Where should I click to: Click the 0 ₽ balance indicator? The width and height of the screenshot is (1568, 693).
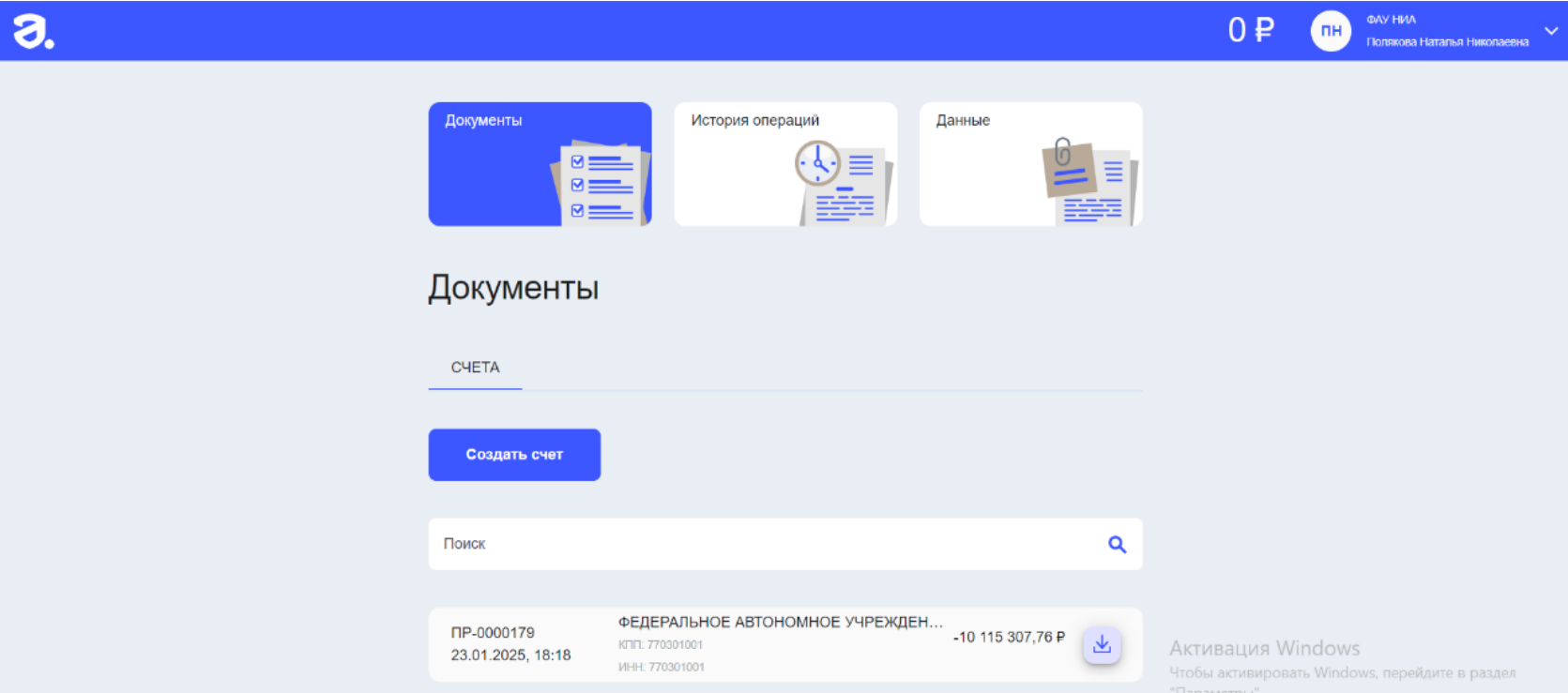coord(1251,31)
